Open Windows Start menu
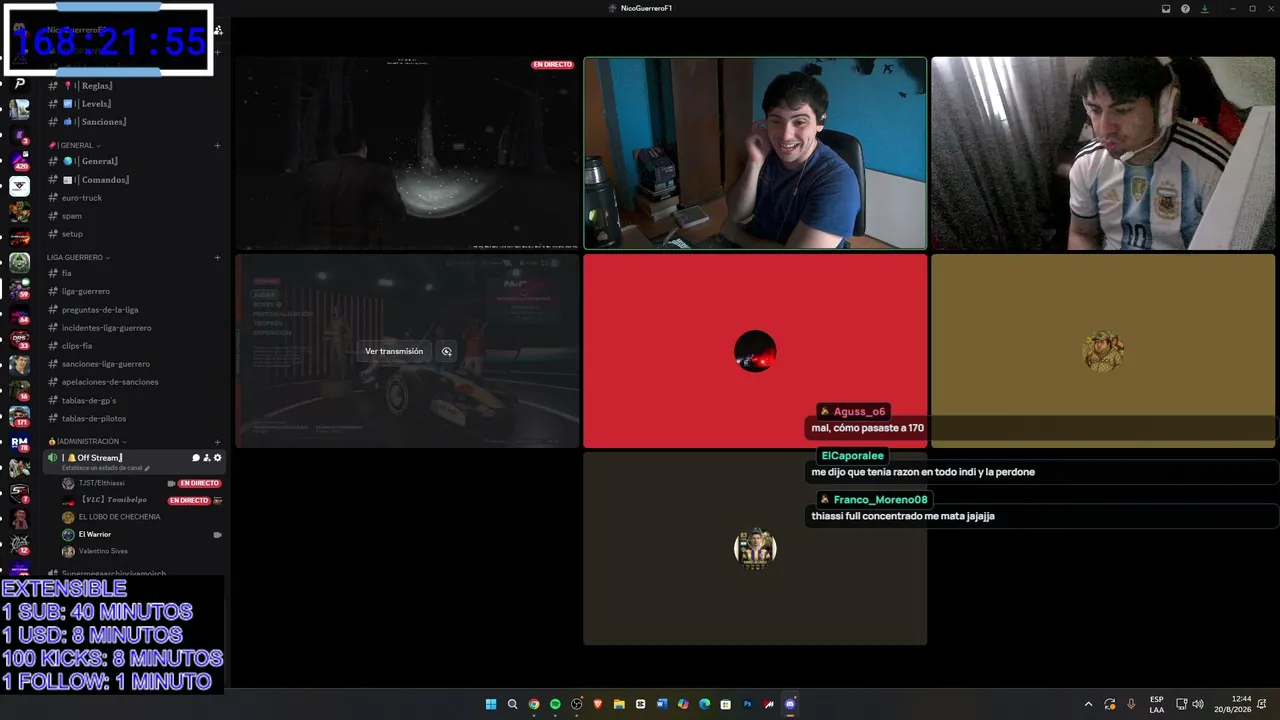This screenshot has height=720, width=1280. click(491, 704)
